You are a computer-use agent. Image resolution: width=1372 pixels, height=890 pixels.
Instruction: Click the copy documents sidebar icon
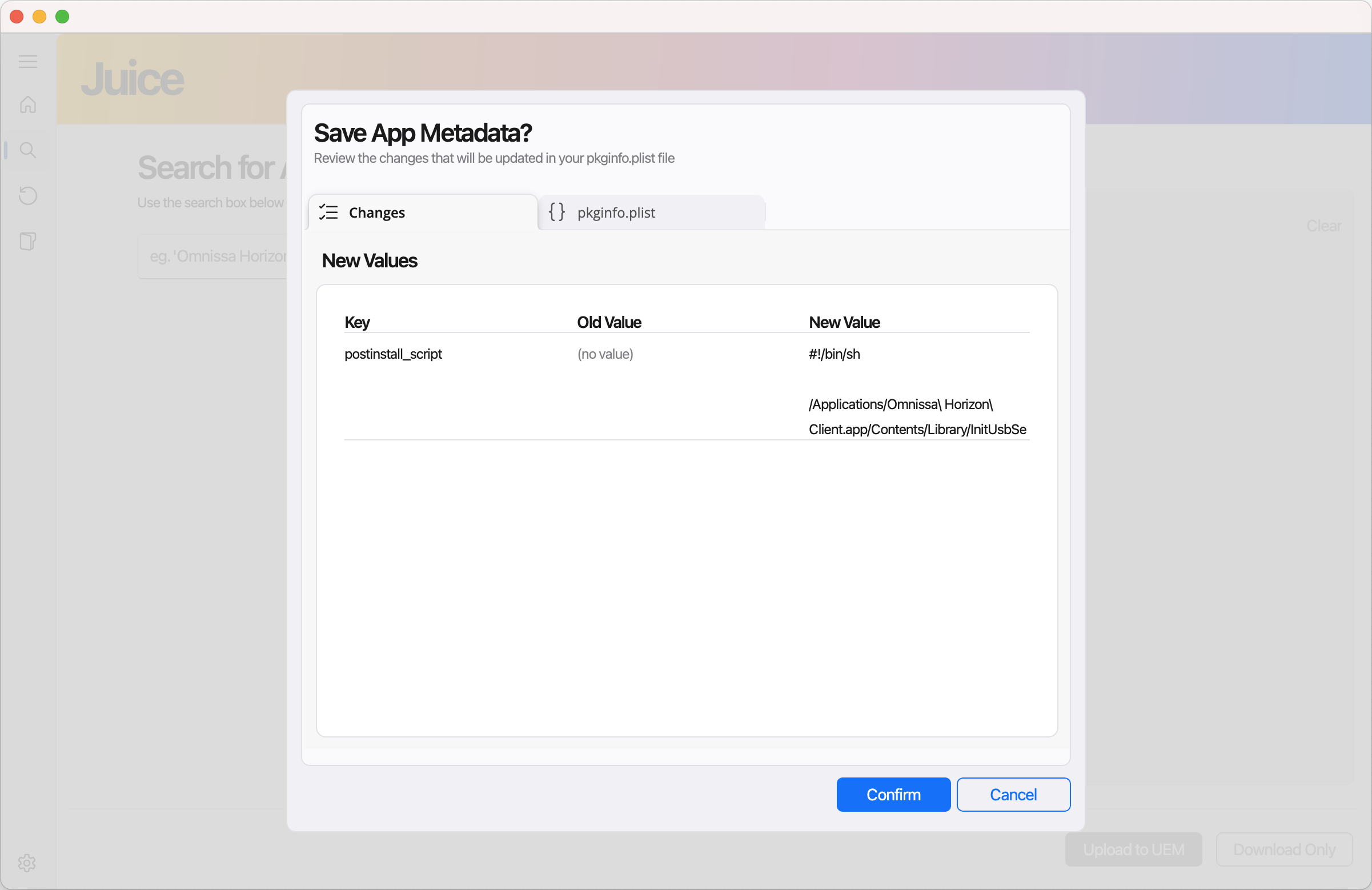(x=27, y=241)
